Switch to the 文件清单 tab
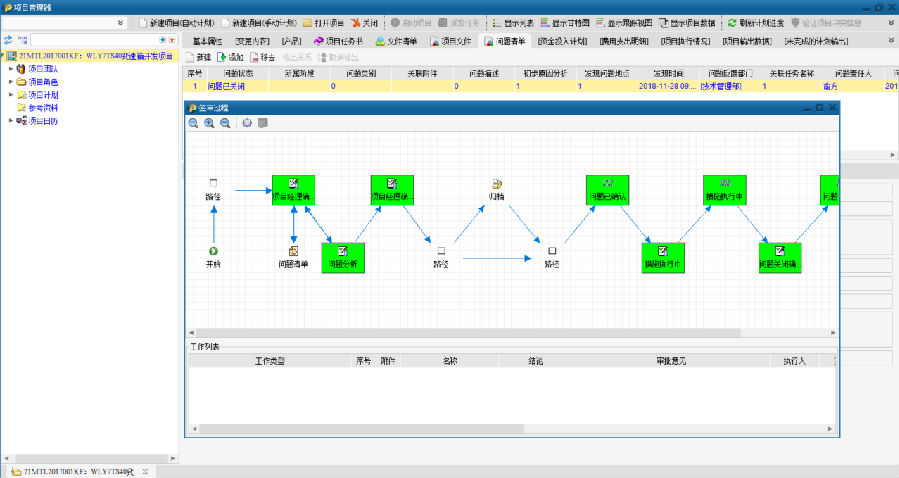 [398, 41]
